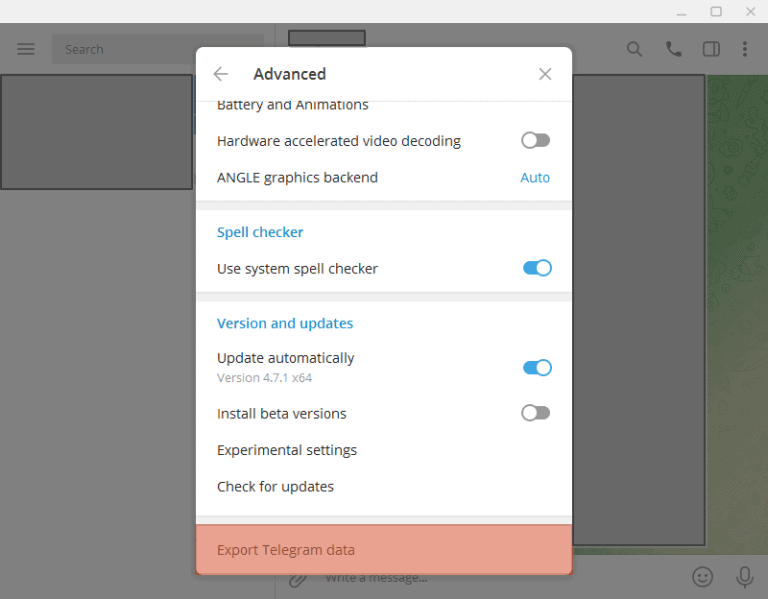Disable the system spell checker toggle

537,268
